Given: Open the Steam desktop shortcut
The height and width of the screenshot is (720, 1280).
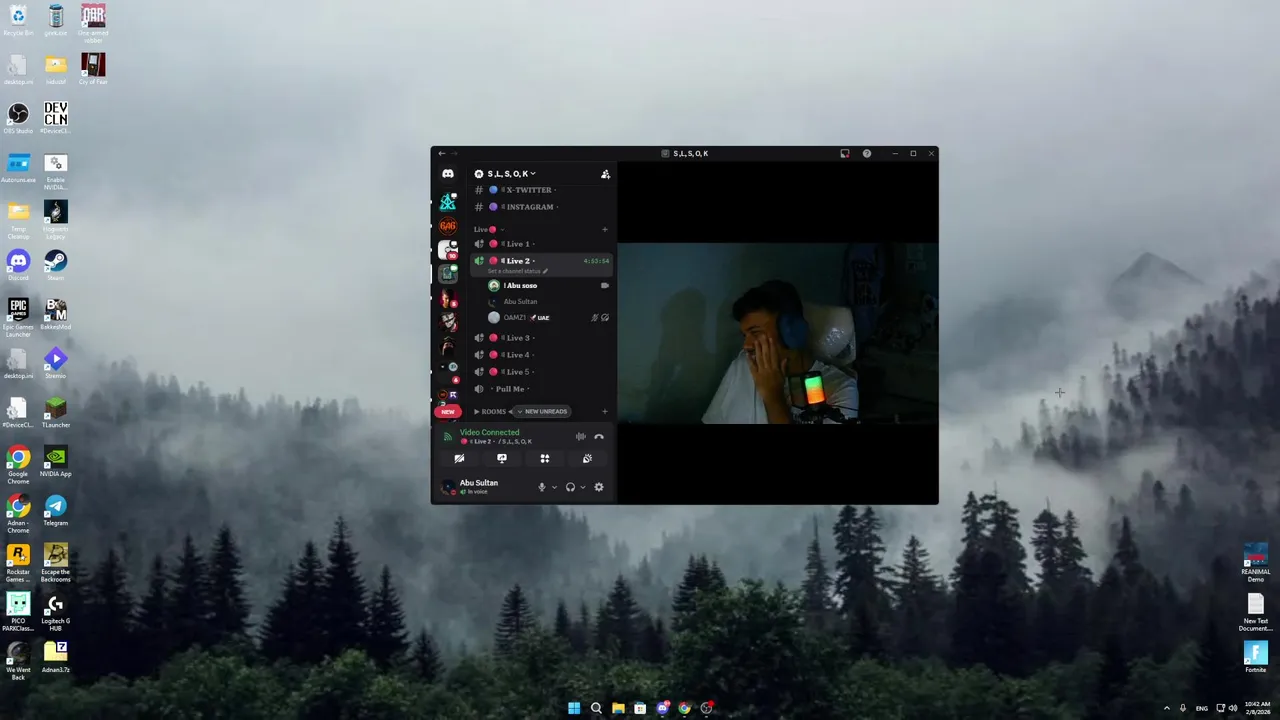Looking at the screenshot, I should click(55, 265).
